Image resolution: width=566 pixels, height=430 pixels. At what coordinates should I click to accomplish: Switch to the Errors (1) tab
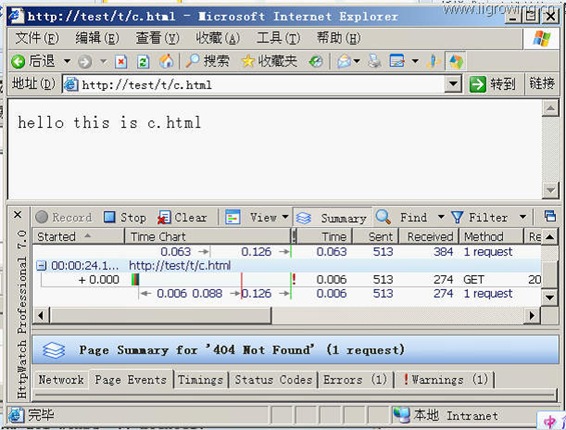coord(355,379)
